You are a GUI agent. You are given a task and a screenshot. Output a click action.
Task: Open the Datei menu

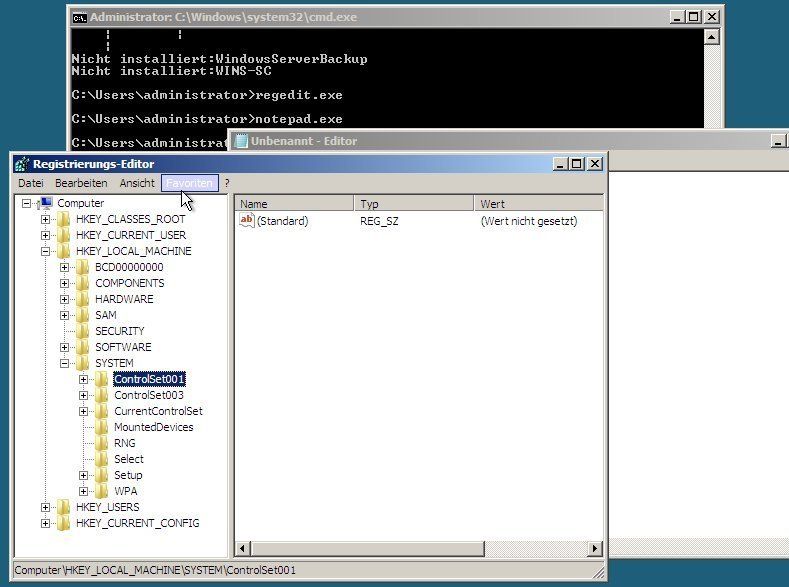[31, 183]
